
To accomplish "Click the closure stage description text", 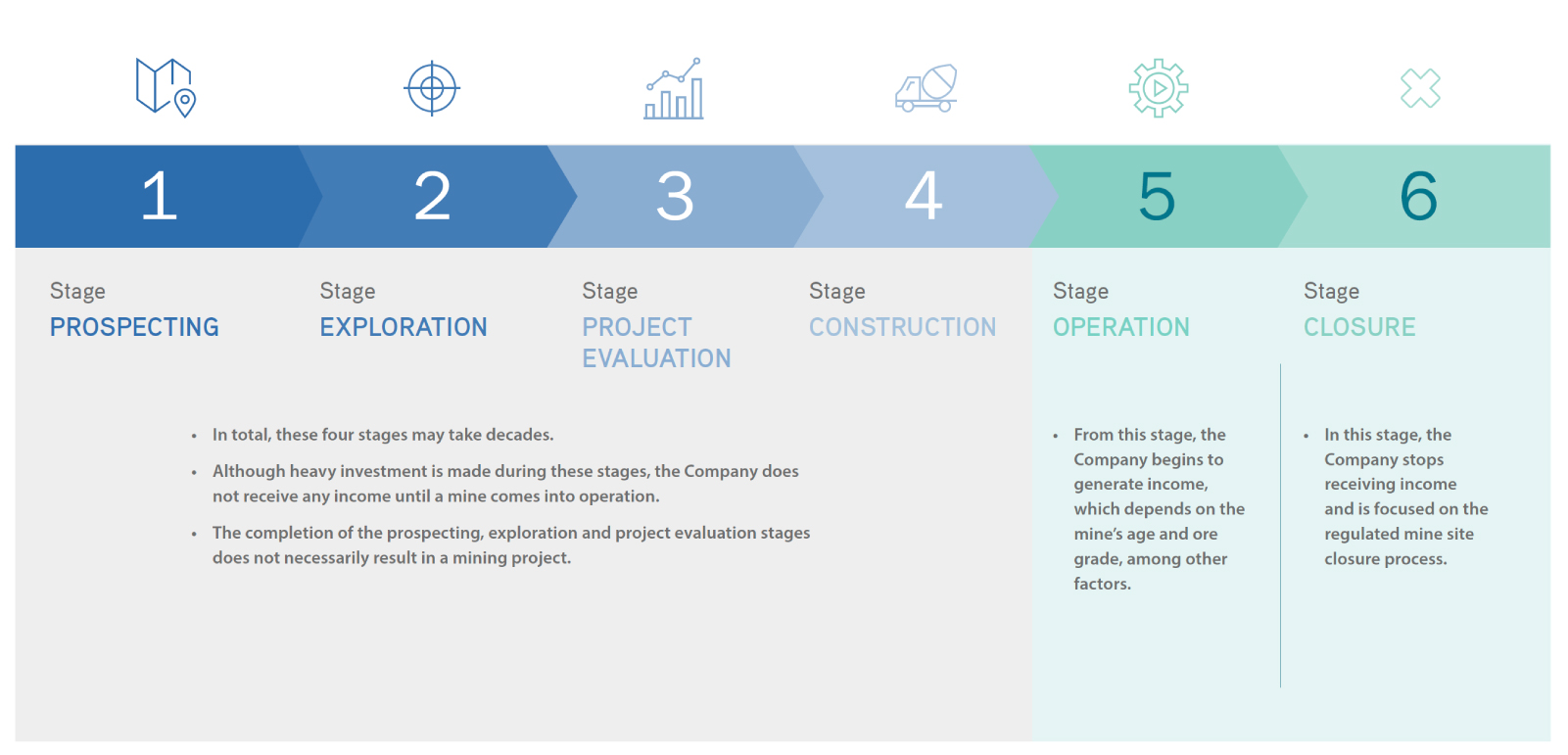I will (x=1404, y=496).
